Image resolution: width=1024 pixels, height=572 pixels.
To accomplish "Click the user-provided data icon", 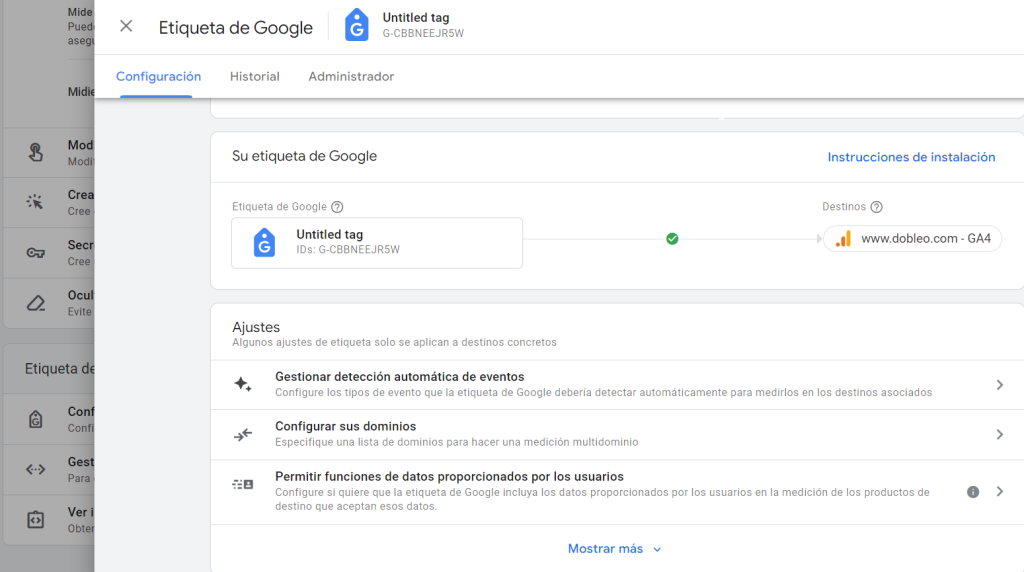I will click(243, 485).
